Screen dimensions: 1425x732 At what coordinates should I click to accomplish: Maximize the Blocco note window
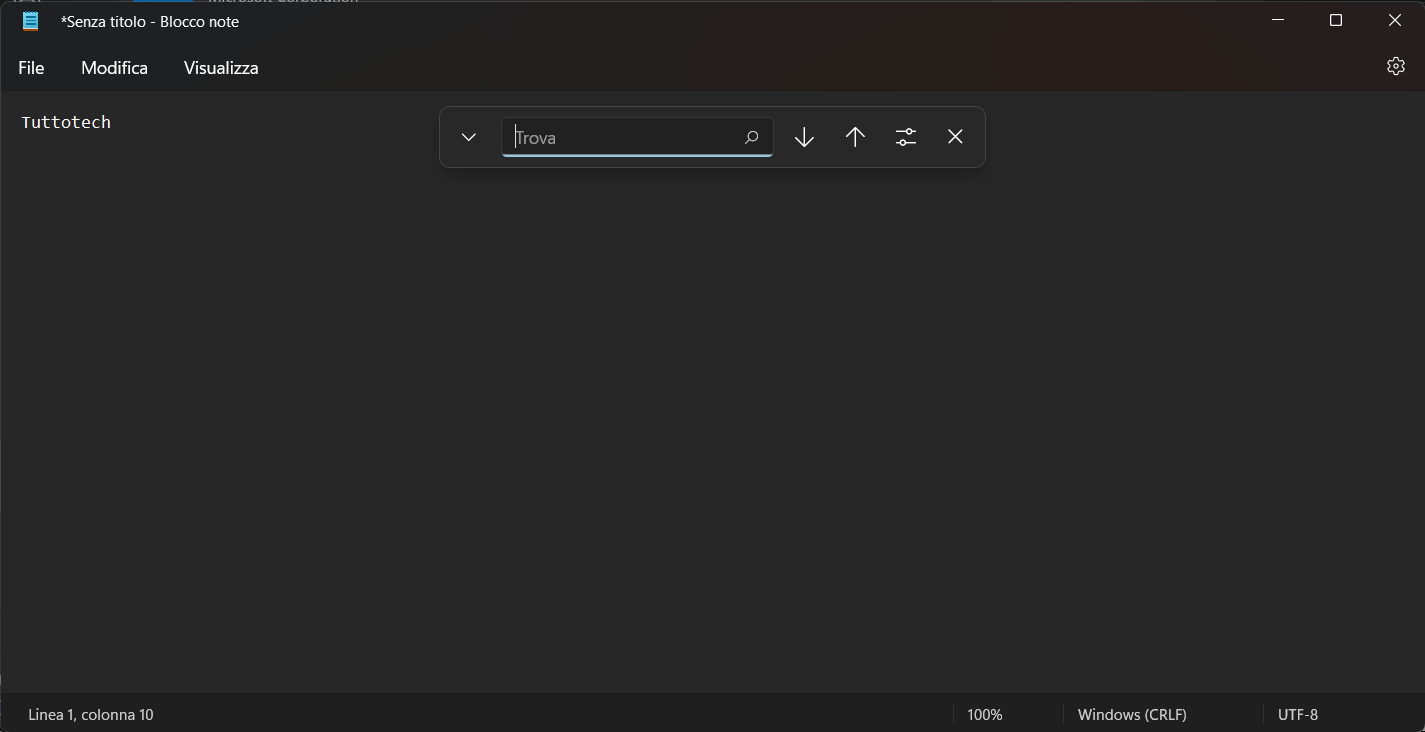coord(1335,21)
